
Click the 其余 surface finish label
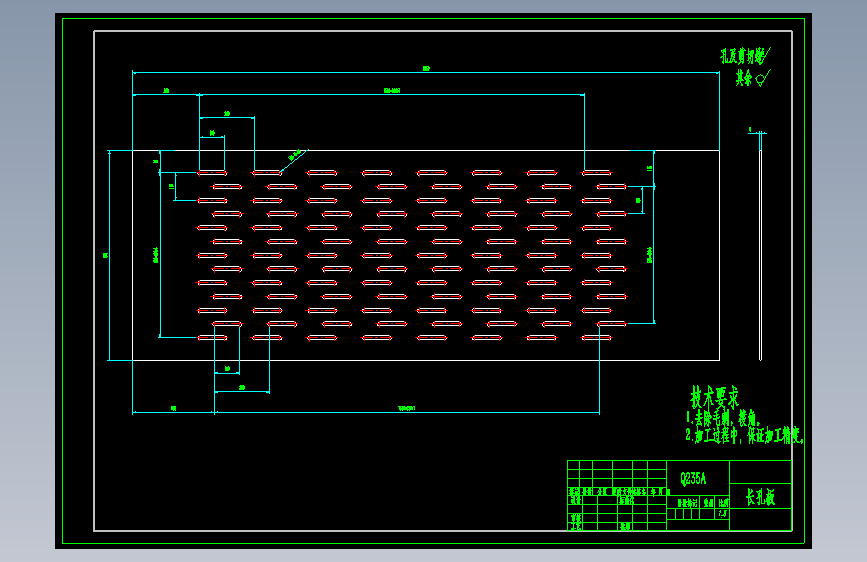744,78
